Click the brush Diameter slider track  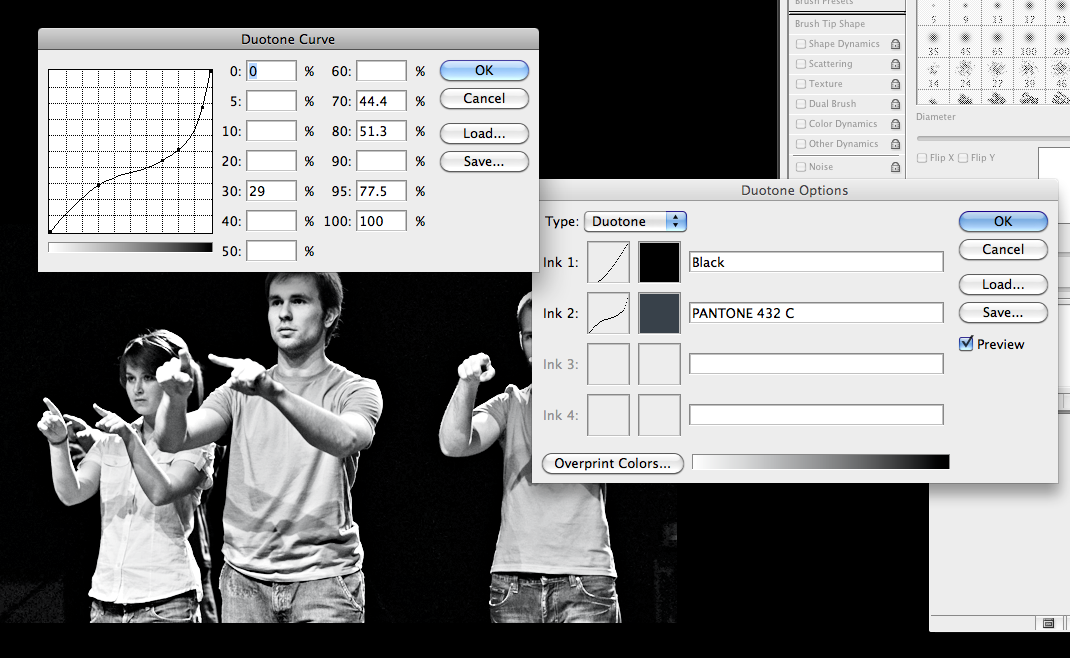[x=993, y=139]
